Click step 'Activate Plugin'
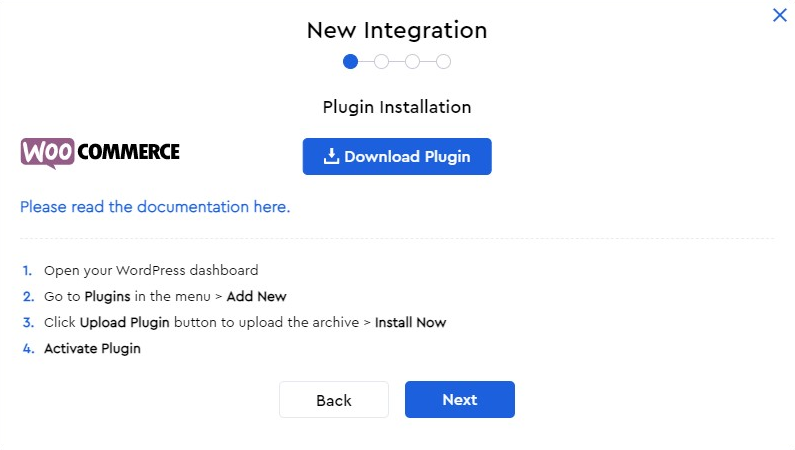The width and height of the screenshot is (795, 450). pyautogui.click(x=92, y=349)
